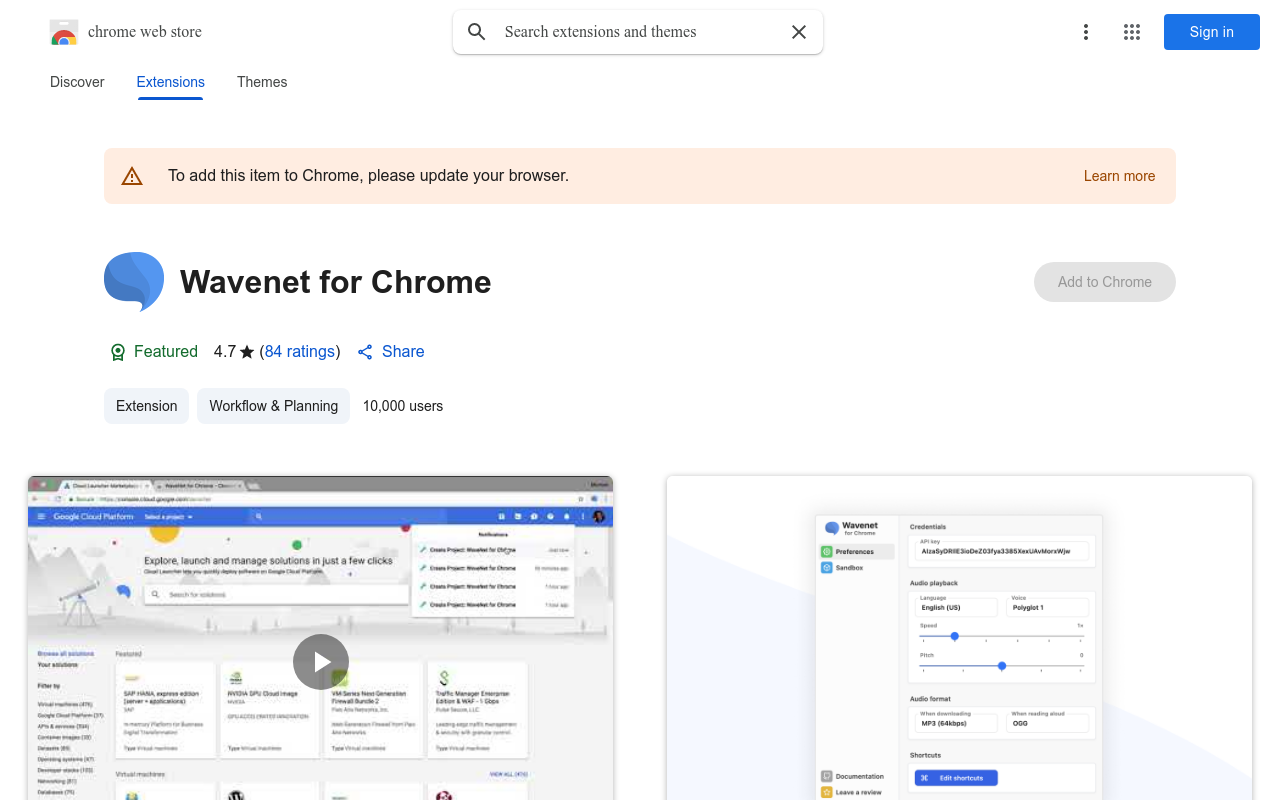Click the browser update warning message text

[x=368, y=176]
